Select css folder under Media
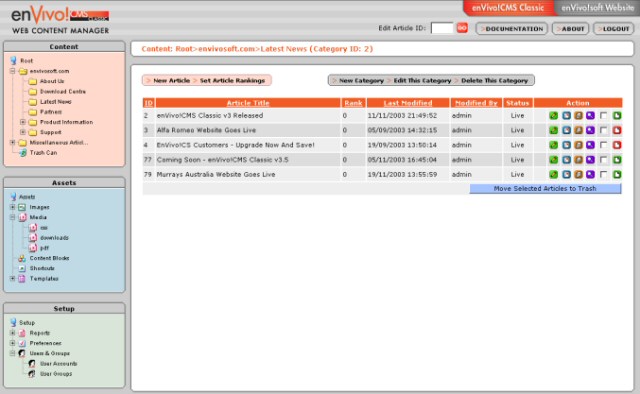Screen dimensions: 640x394 44,227
